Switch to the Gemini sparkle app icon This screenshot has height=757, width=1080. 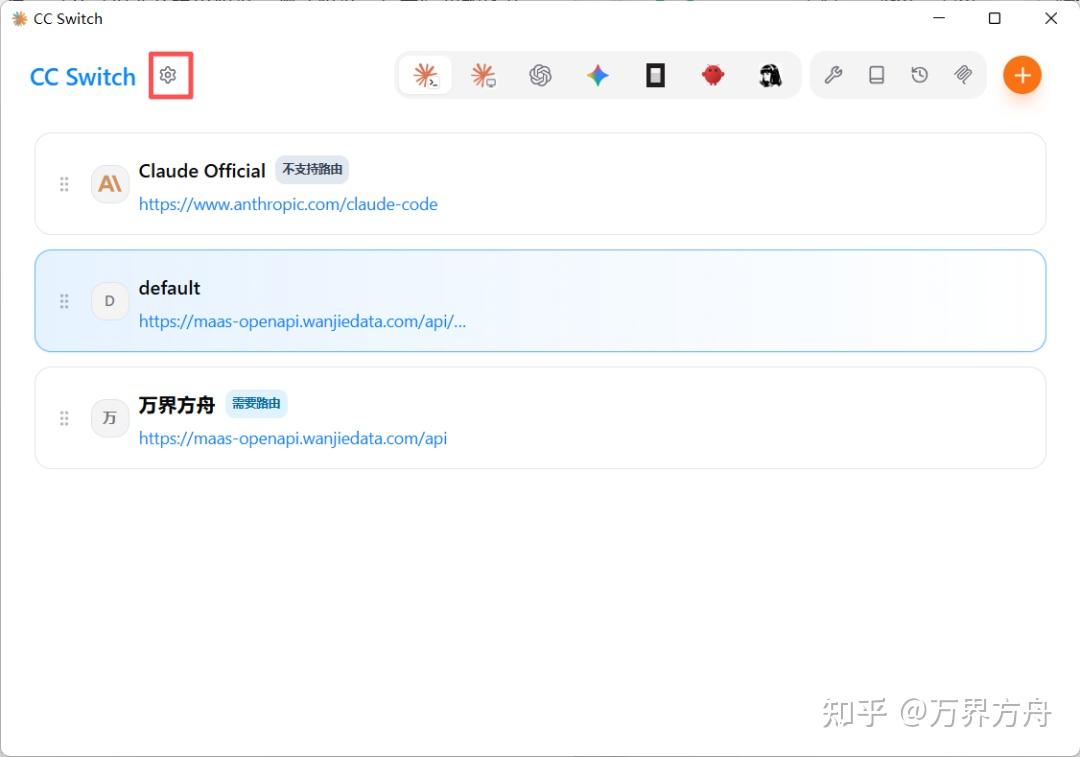pos(598,75)
